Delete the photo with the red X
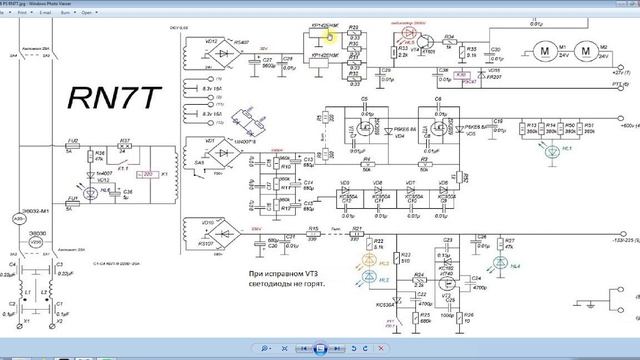This screenshot has width=640, height=360. (x=381, y=349)
